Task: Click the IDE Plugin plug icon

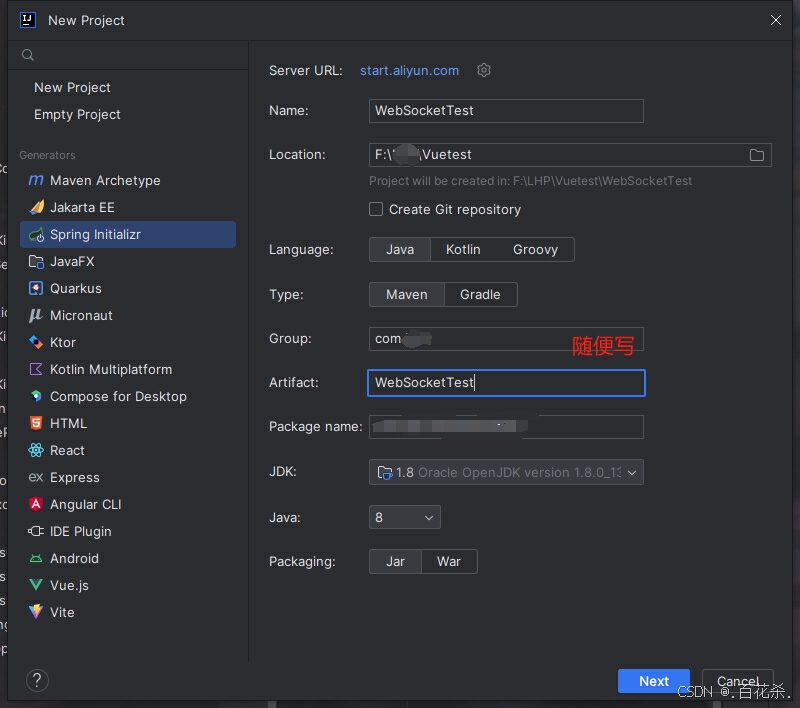Action: [x=36, y=532]
